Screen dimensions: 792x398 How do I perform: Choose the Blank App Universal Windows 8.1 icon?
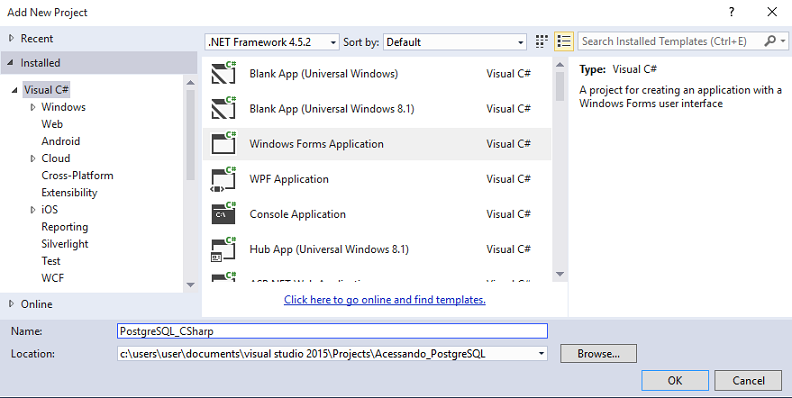click(224, 108)
